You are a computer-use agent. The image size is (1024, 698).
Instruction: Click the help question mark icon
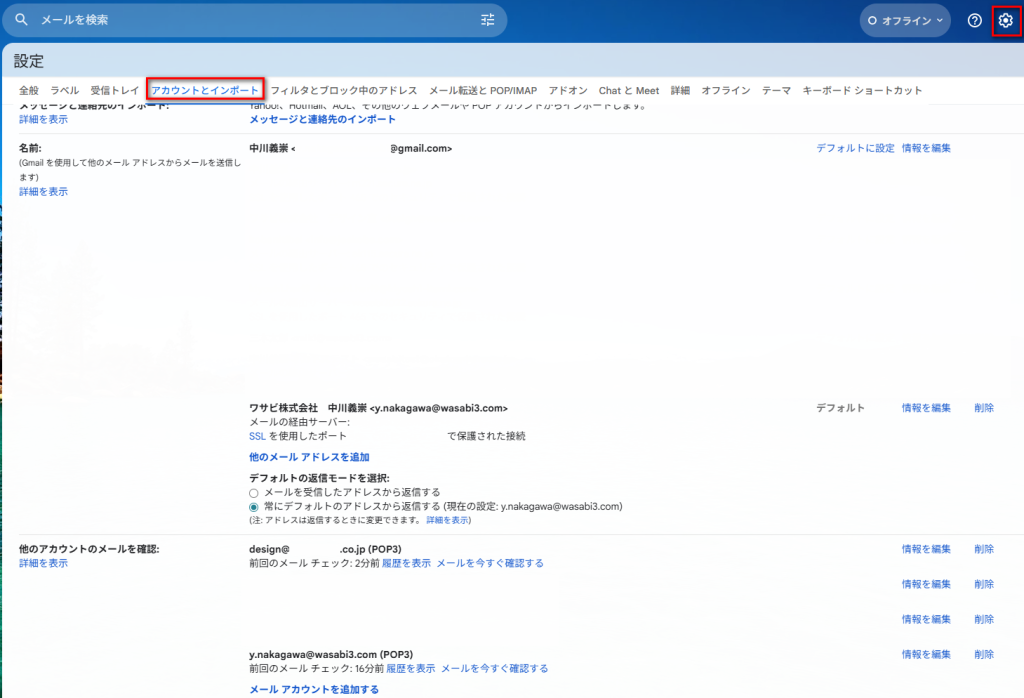click(x=974, y=20)
